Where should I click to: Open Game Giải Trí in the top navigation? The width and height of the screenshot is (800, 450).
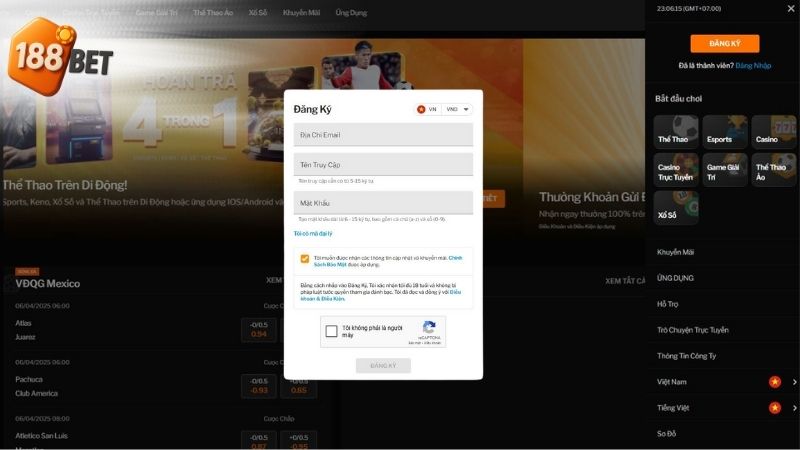(156, 12)
